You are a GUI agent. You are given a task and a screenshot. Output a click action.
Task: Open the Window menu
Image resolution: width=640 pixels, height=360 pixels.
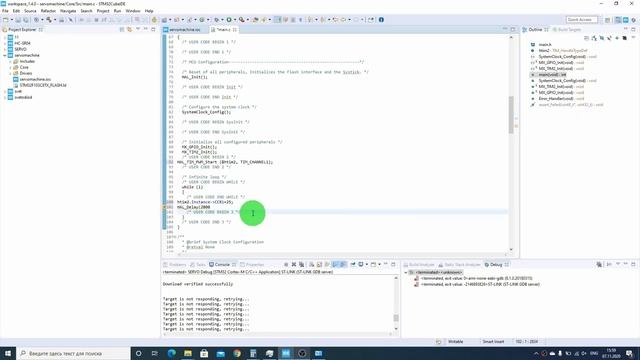pos(133,11)
